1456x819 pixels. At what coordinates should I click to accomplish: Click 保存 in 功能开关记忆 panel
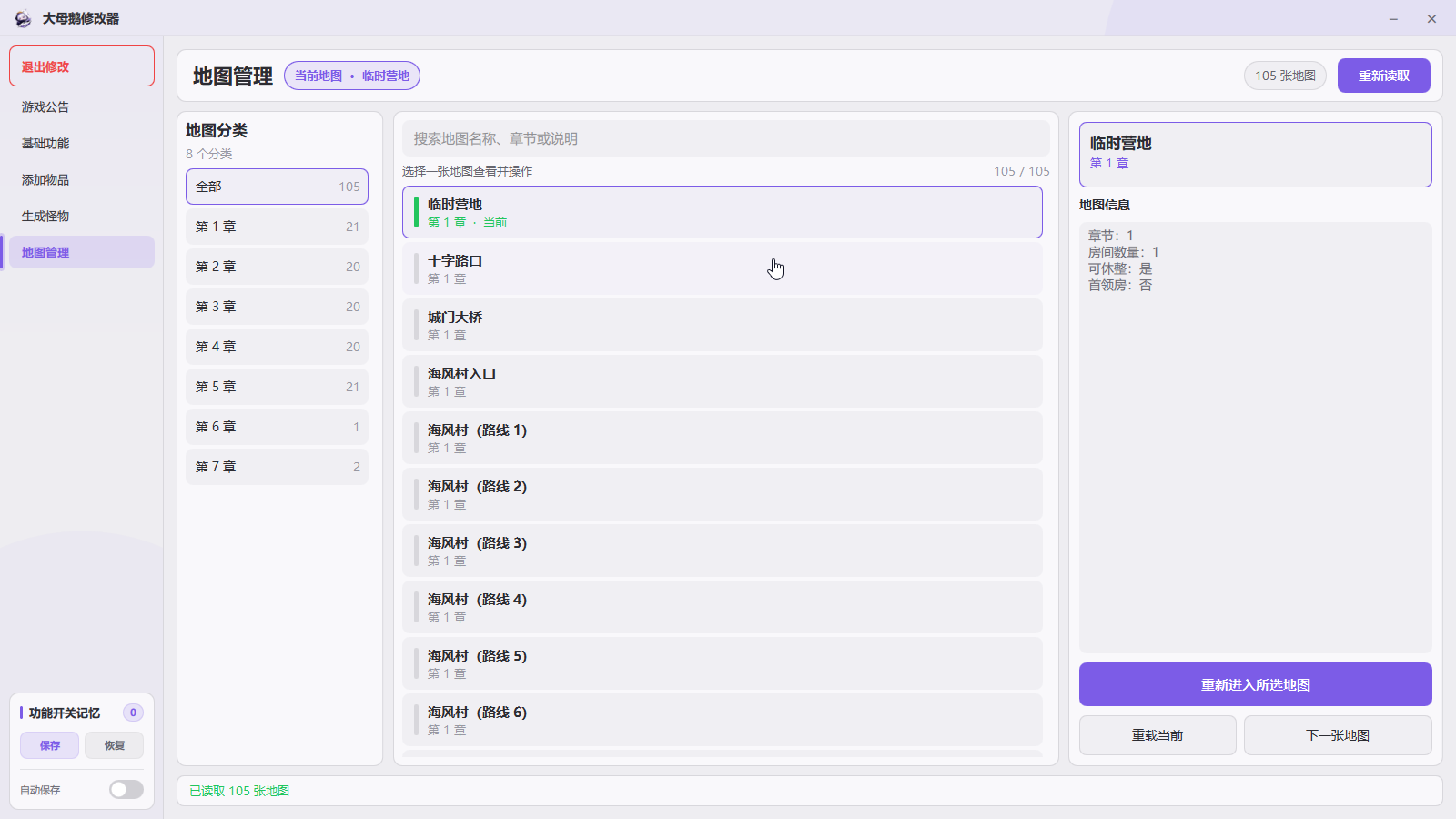click(x=50, y=745)
